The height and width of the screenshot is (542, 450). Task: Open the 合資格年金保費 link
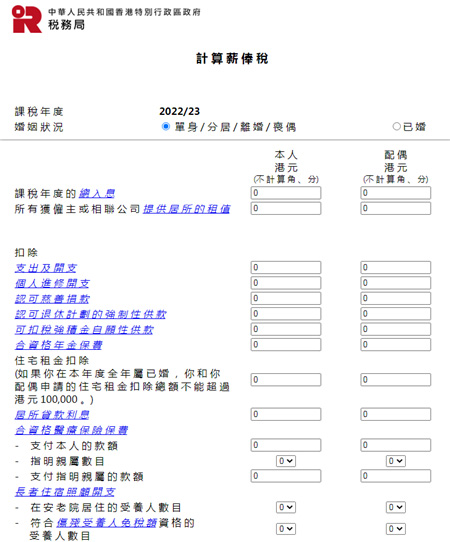(58, 345)
